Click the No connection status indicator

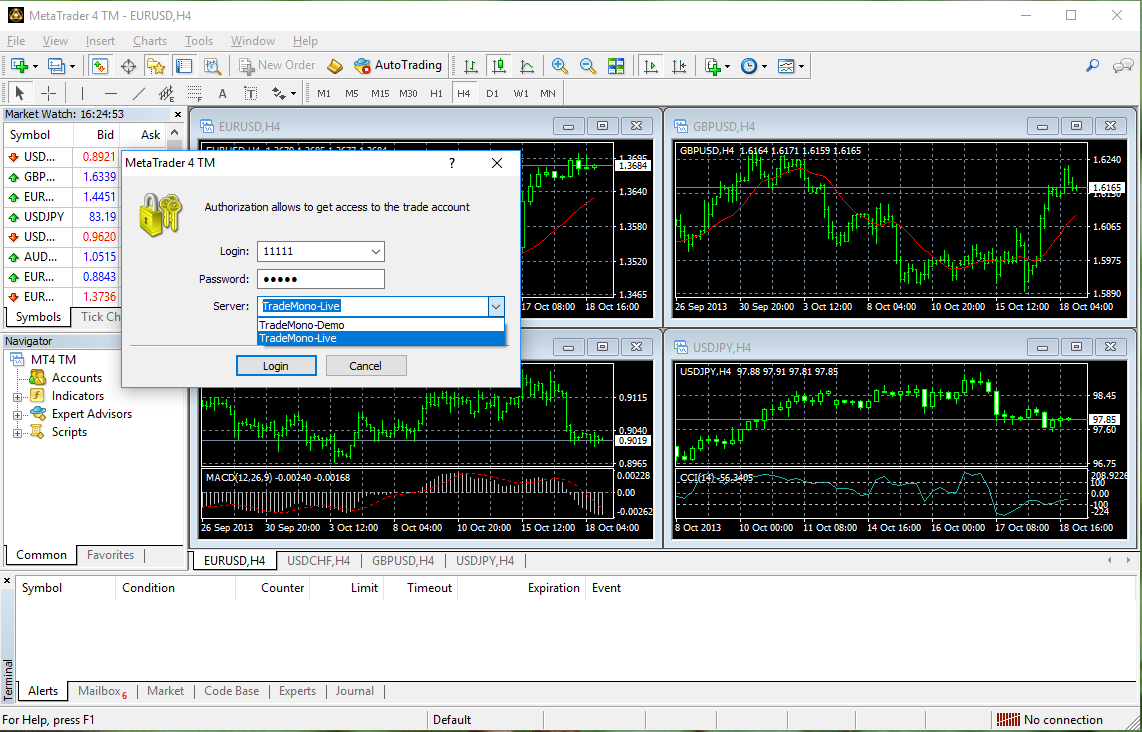click(x=1050, y=720)
